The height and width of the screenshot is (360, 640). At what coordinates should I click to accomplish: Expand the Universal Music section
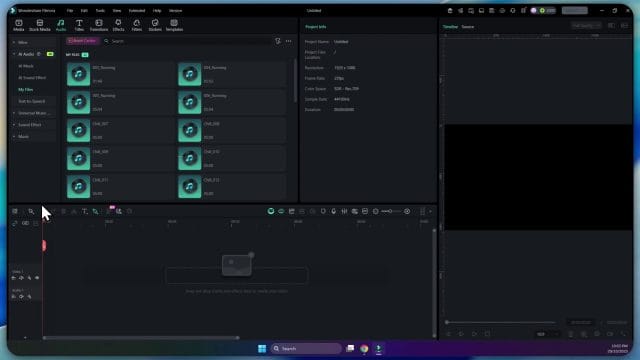(14, 113)
